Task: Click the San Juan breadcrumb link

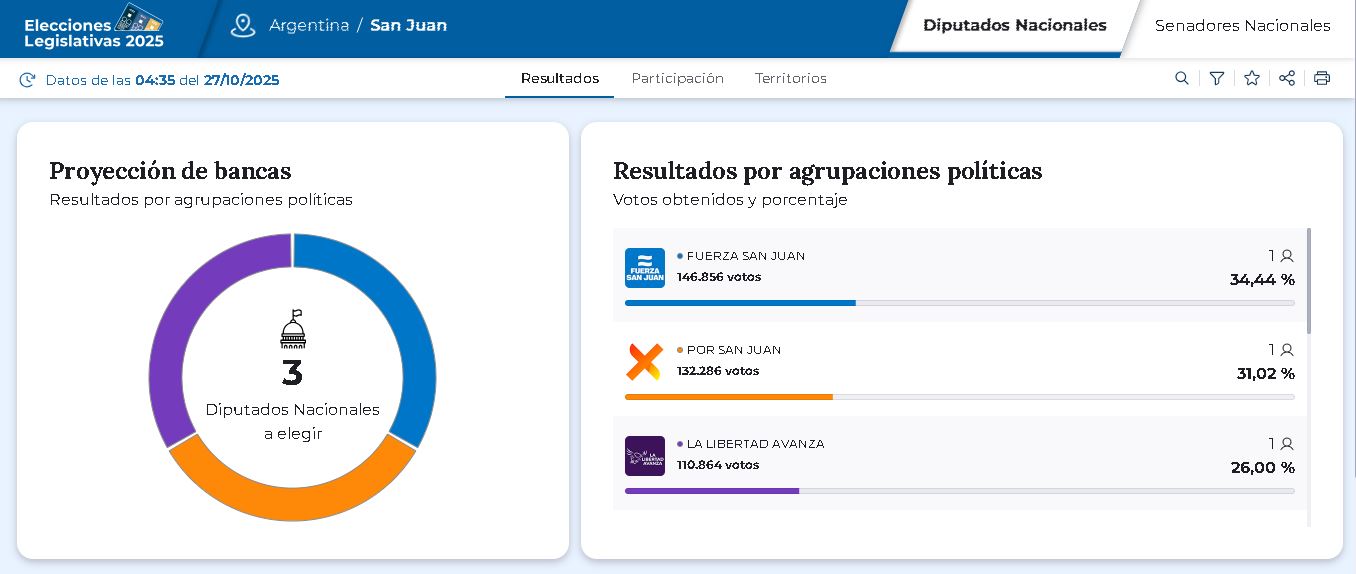Action: (408, 26)
